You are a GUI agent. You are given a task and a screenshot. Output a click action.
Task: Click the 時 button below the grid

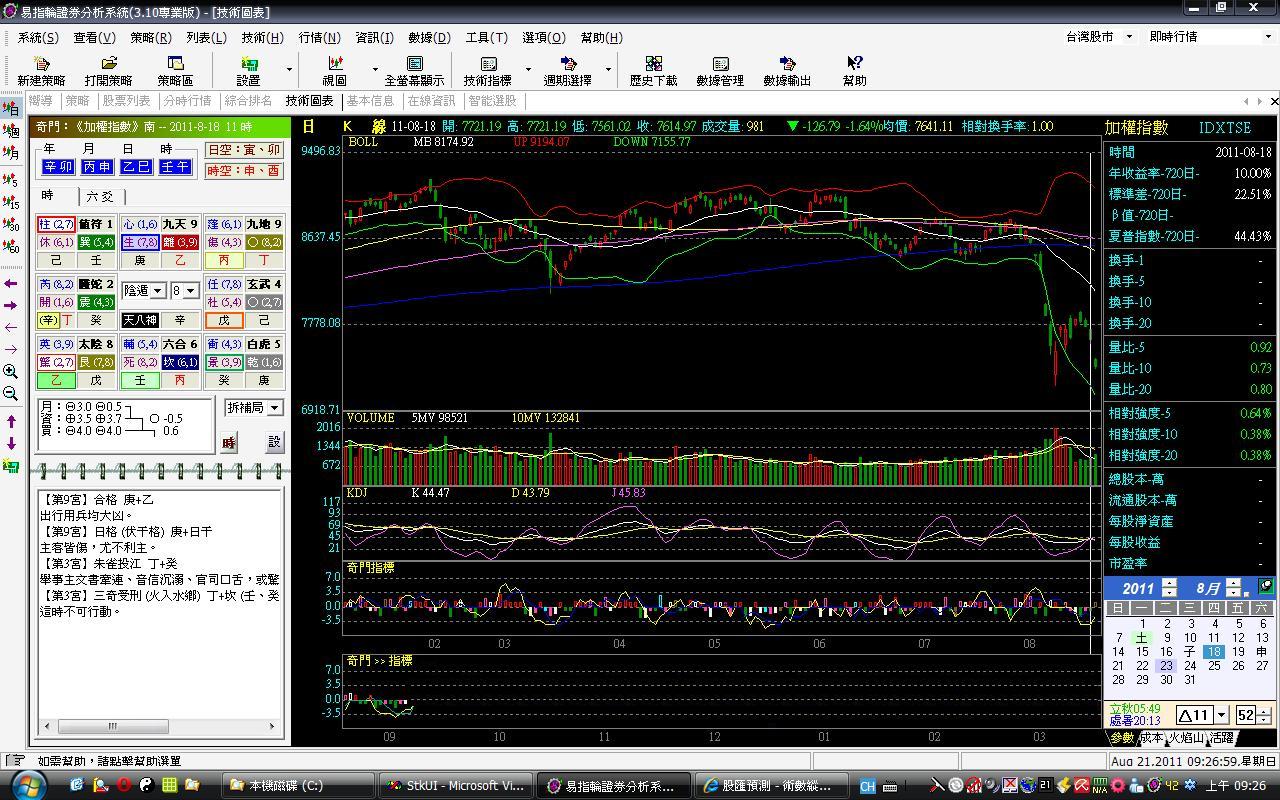[229, 442]
